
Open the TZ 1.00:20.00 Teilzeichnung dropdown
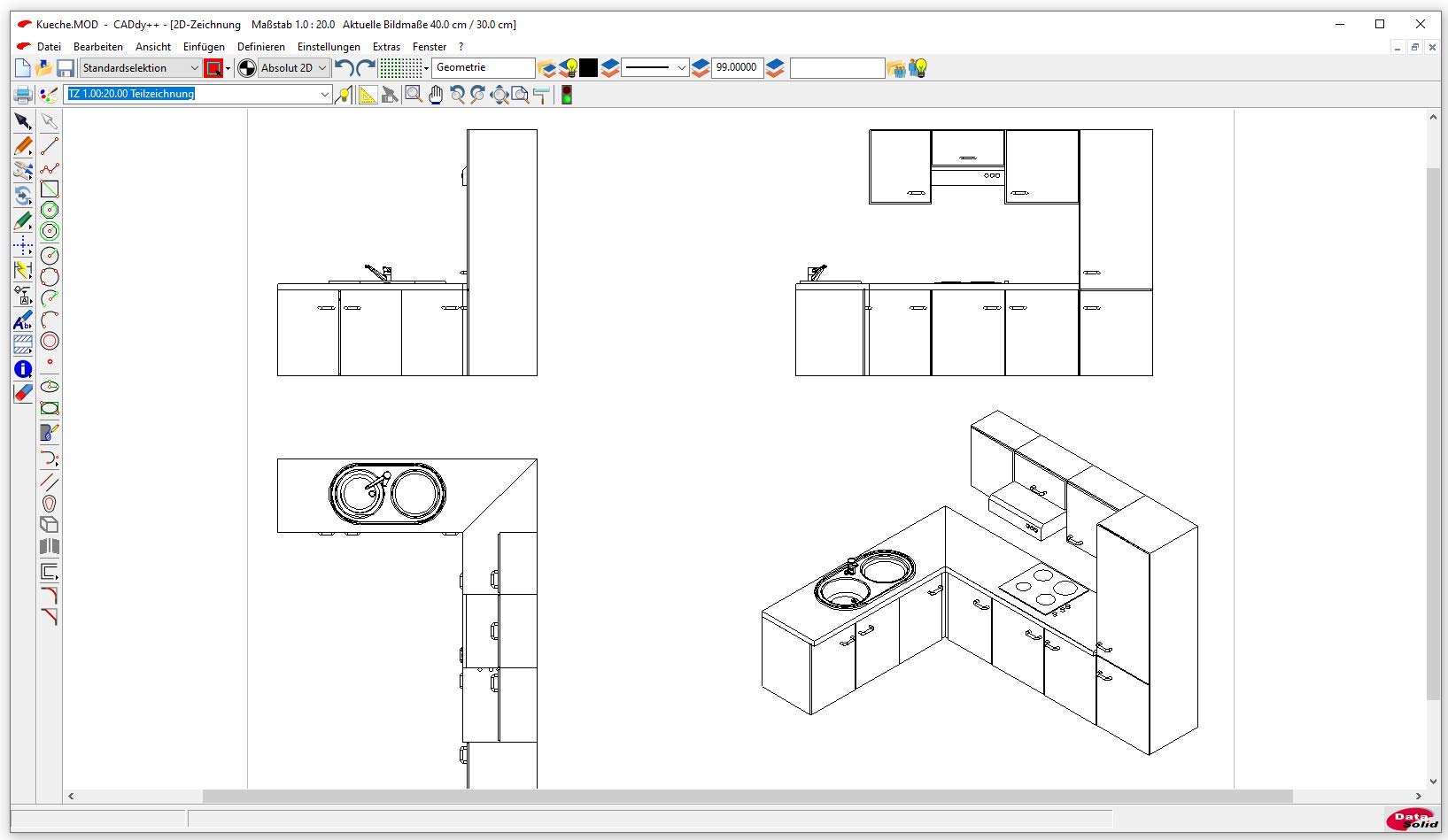point(198,94)
